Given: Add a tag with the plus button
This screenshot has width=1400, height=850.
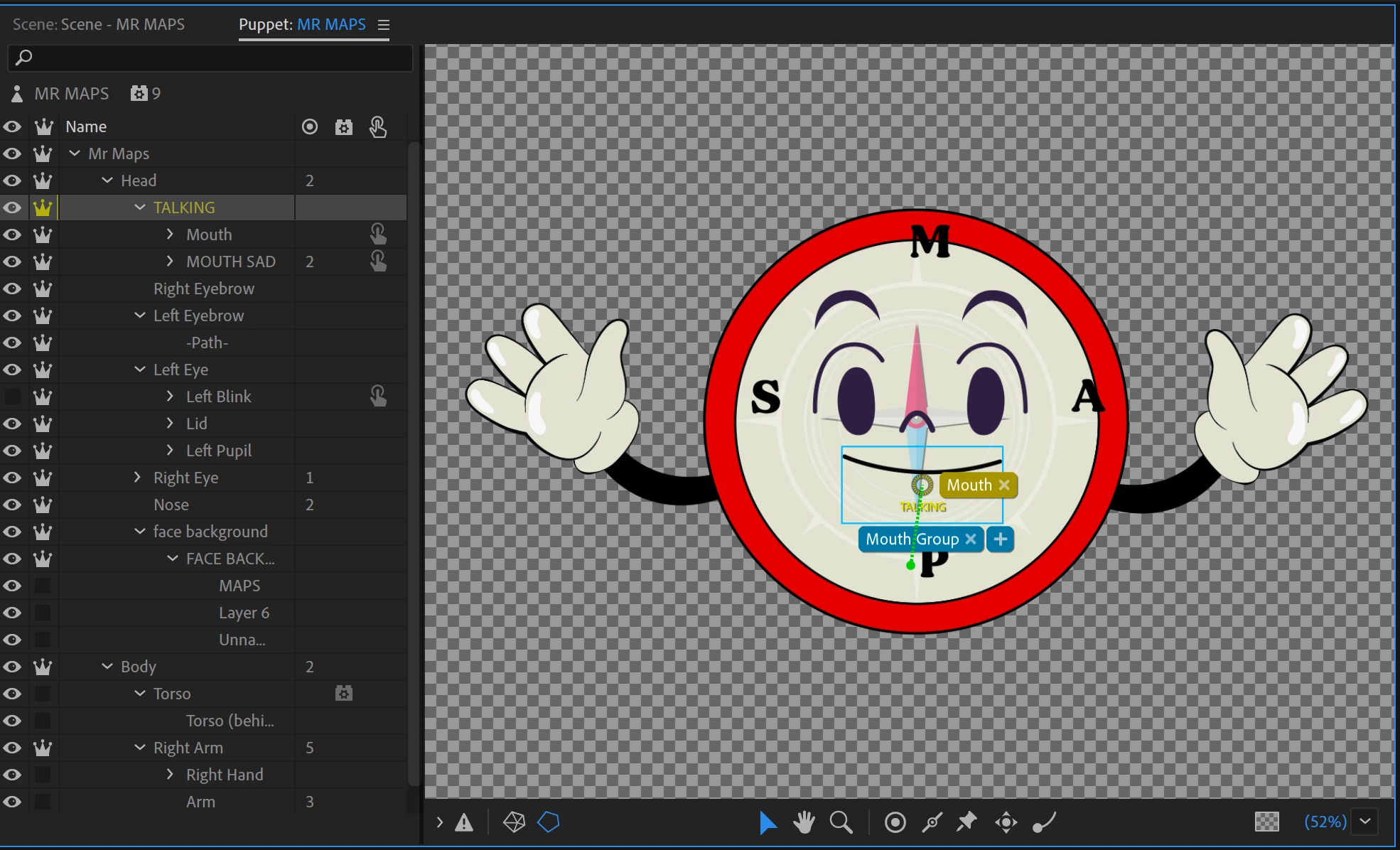Looking at the screenshot, I should click(x=1000, y=539).
